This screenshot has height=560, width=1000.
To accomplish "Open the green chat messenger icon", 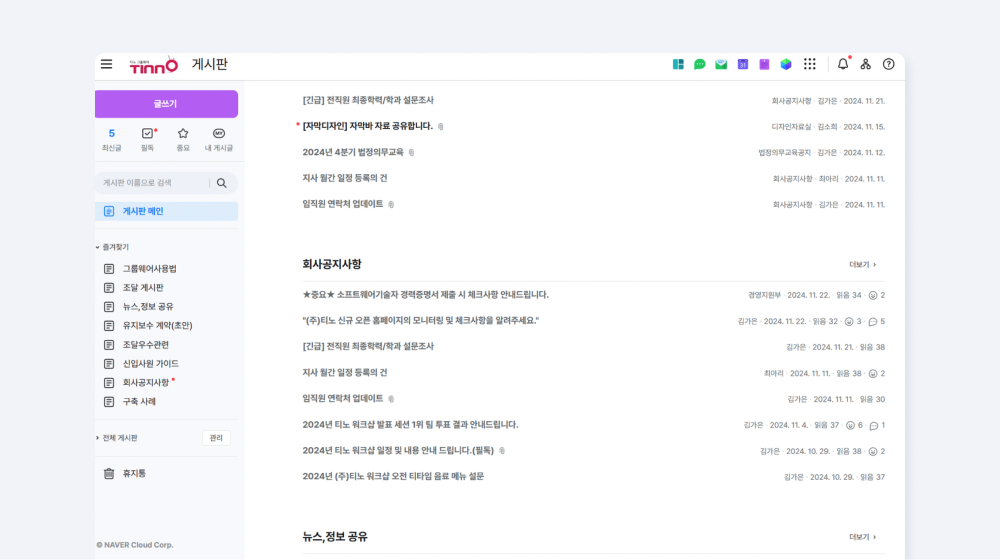I will coord(700,64).
